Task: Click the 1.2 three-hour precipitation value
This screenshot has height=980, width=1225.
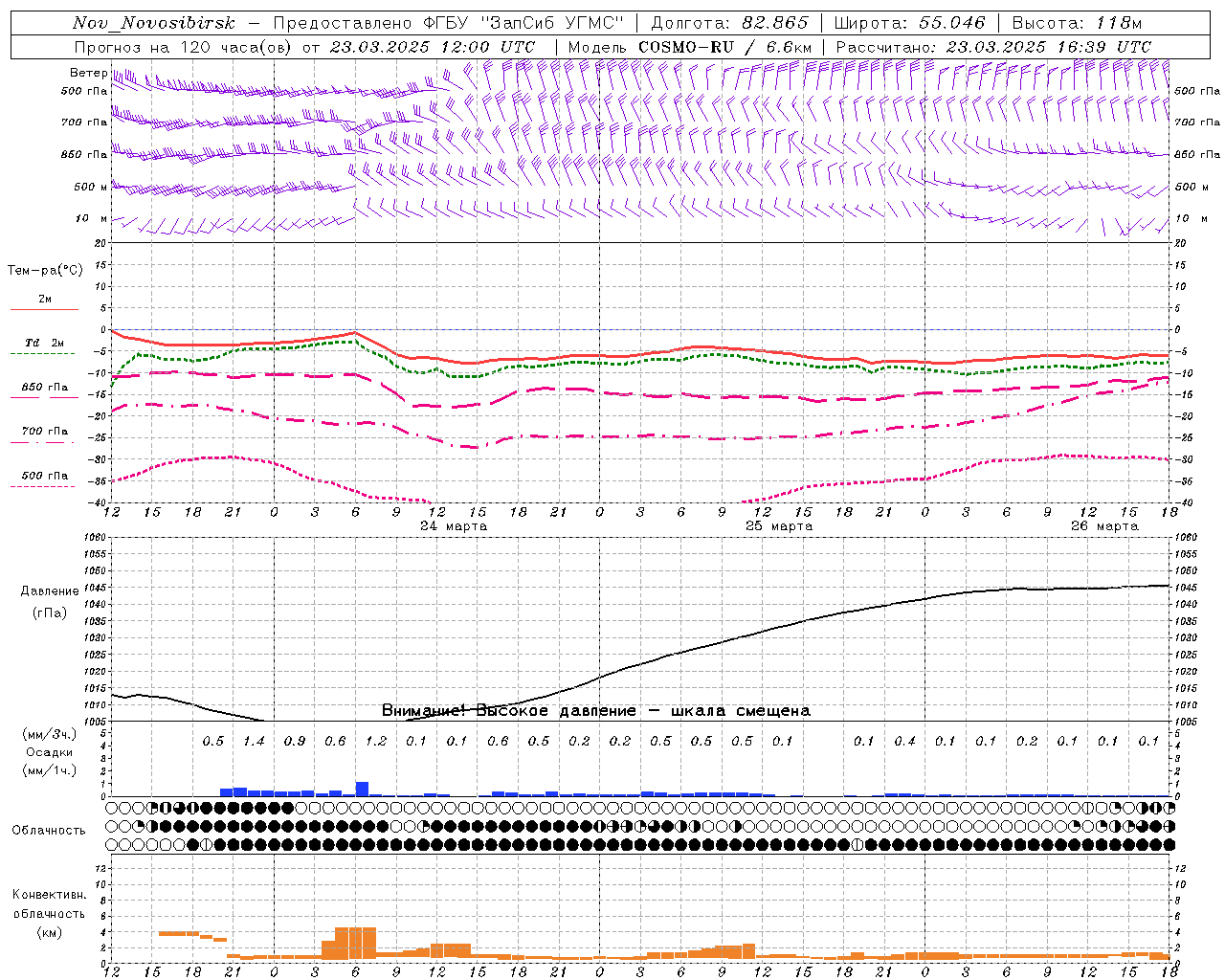Action: (x=376, y=742)
